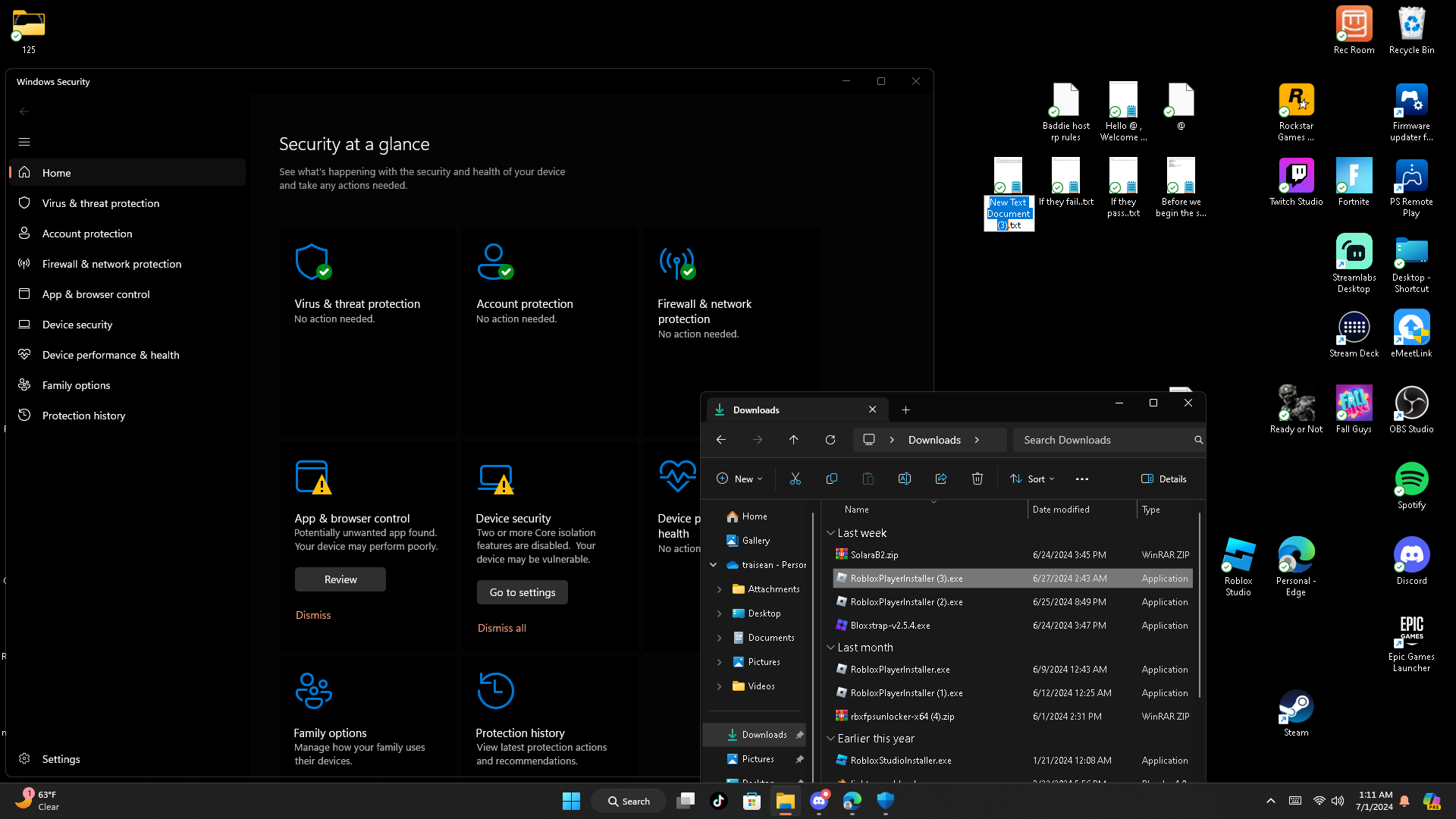This screenshot has height=819, width=1456.
Task: Select RobloxStudioInstaller.exe in the file list
Action: [x=1013, y=761]
